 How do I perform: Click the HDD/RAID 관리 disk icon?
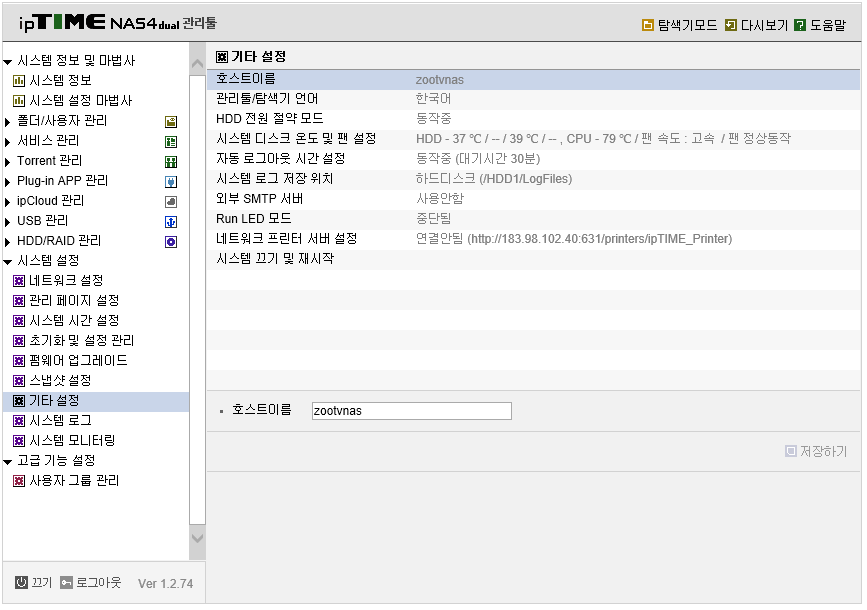[x=171, y=242]
